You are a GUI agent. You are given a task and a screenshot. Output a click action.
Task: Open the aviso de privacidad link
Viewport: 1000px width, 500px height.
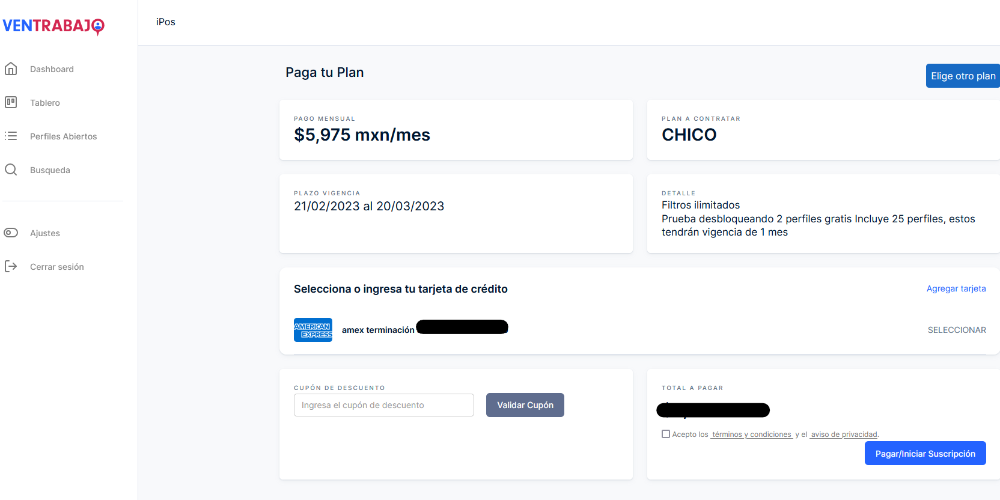tap(844, 435)
